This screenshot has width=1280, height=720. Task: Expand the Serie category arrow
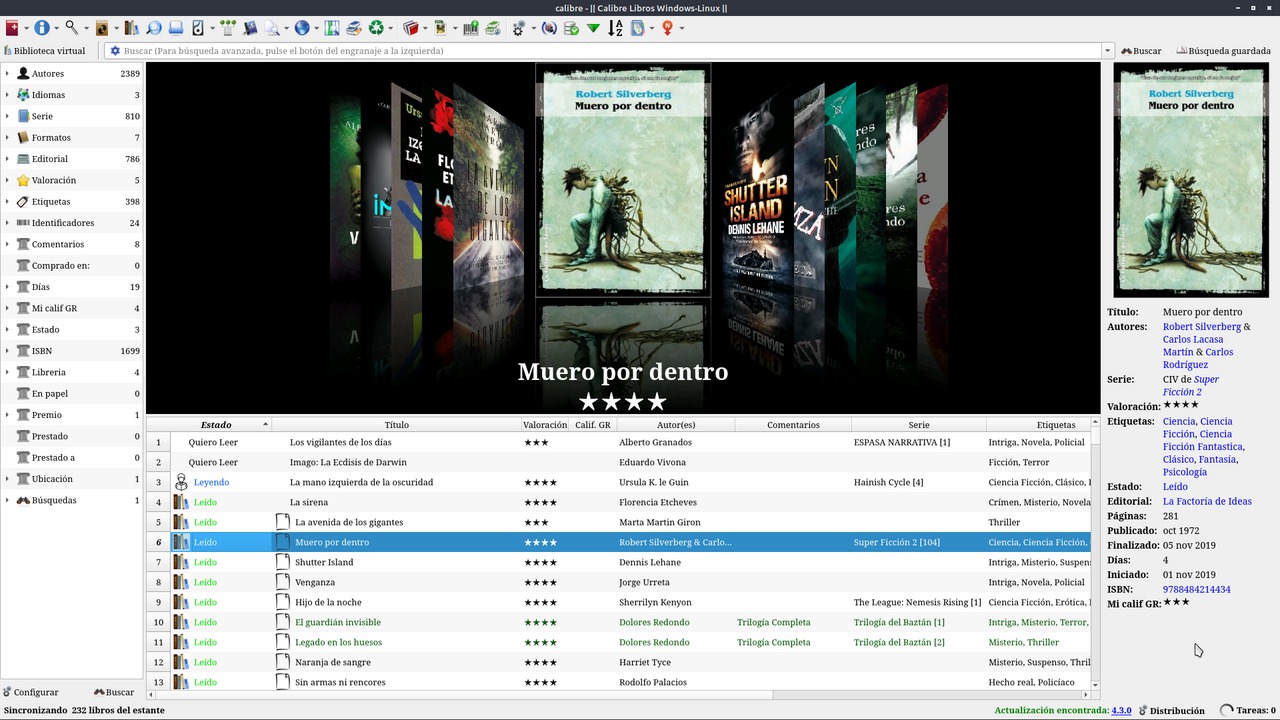click(7, 116)
